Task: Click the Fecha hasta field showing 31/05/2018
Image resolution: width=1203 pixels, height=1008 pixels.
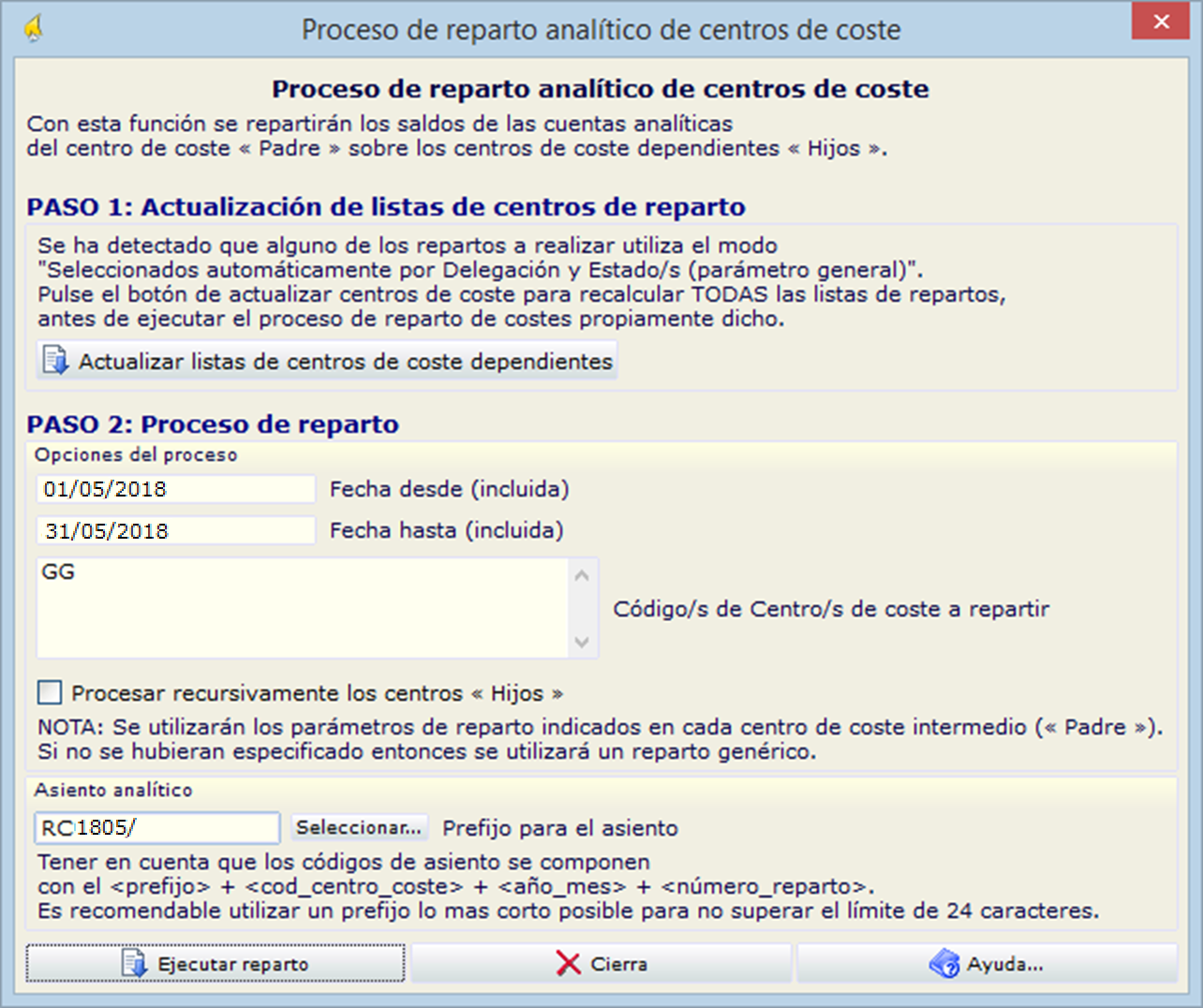Action: click(x=176, y=530)
